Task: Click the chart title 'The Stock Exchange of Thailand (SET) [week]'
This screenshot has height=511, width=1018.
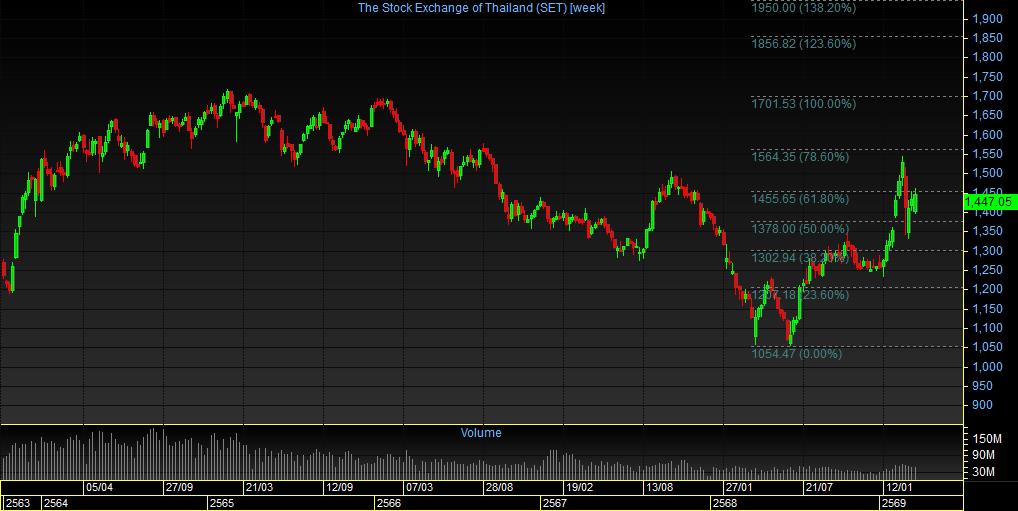Action: 481,8
